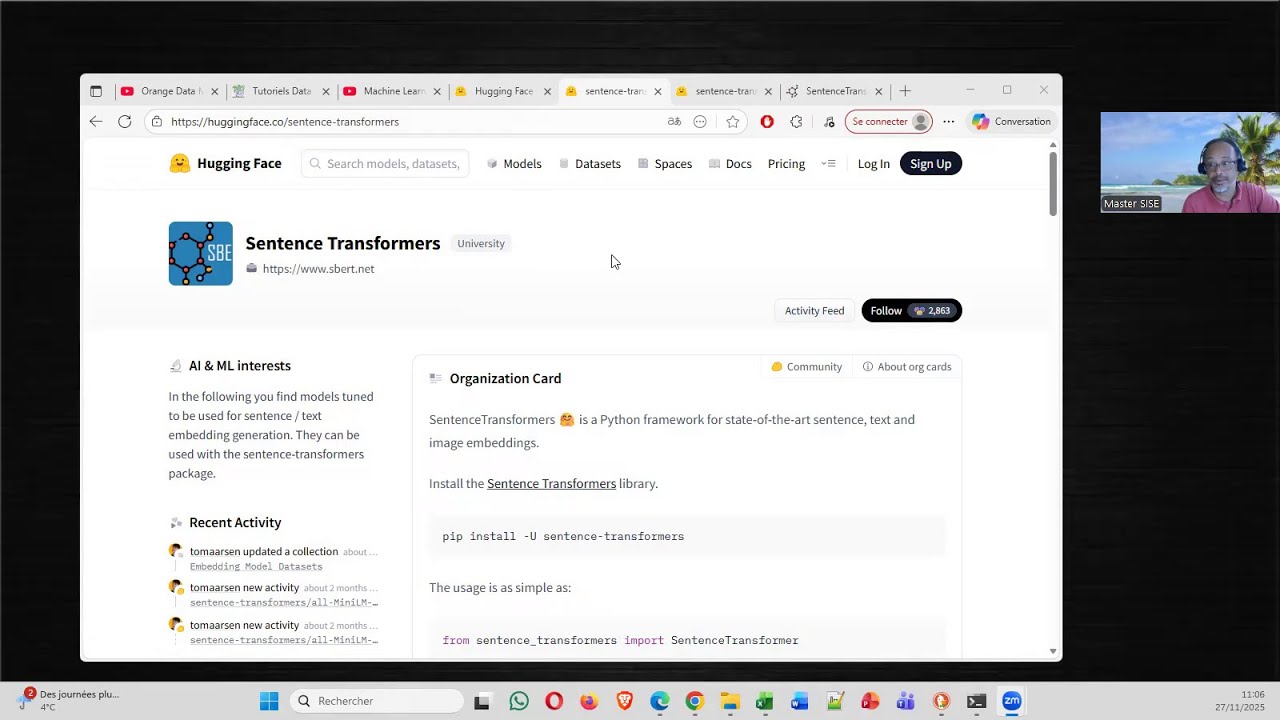This screenshot has width=1280, height=720.
Task: Open the Pricing page
Action: point(786,164)
